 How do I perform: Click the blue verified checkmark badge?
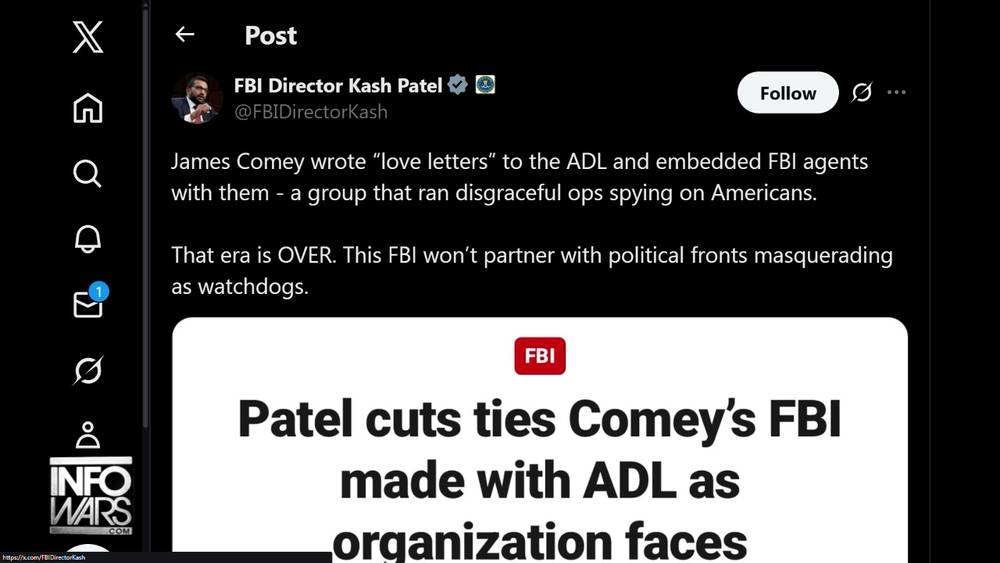click(457, 85)
